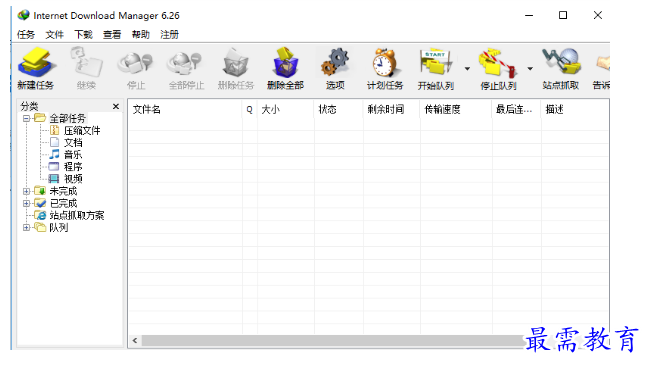Sort by 状态 column header

coord(338,109)
